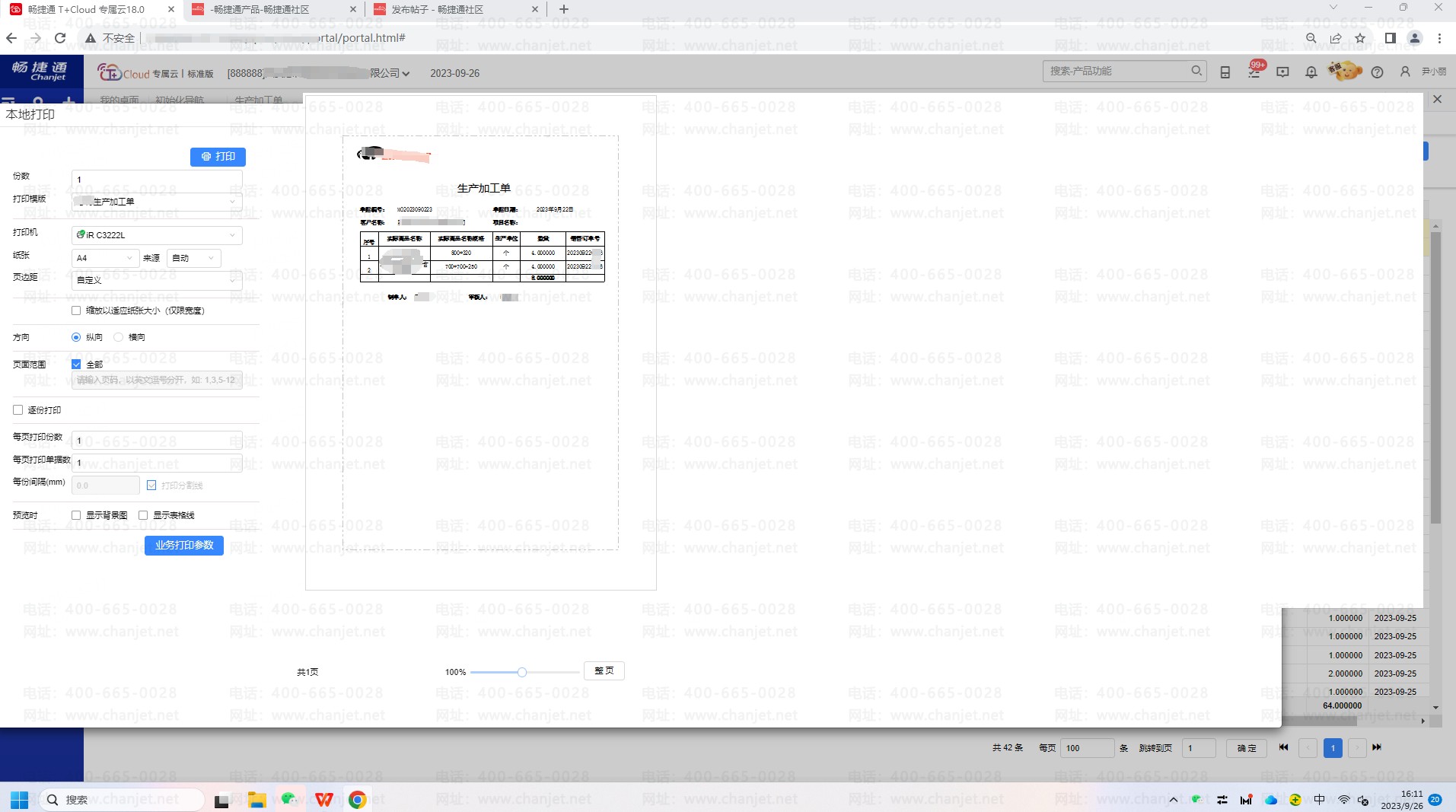Open the message board icon in header
Image resolution: width=1456 pixels, height=812 pixels.
[x=1282, y=72]
